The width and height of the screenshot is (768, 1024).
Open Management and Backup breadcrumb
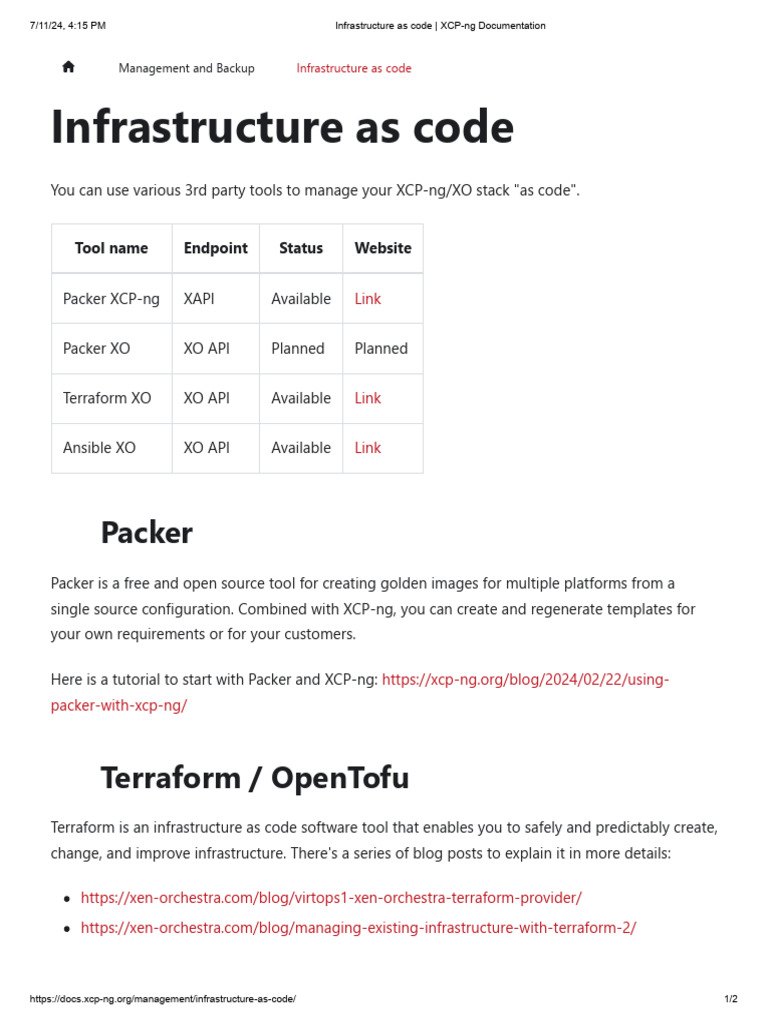pos(186,68)
